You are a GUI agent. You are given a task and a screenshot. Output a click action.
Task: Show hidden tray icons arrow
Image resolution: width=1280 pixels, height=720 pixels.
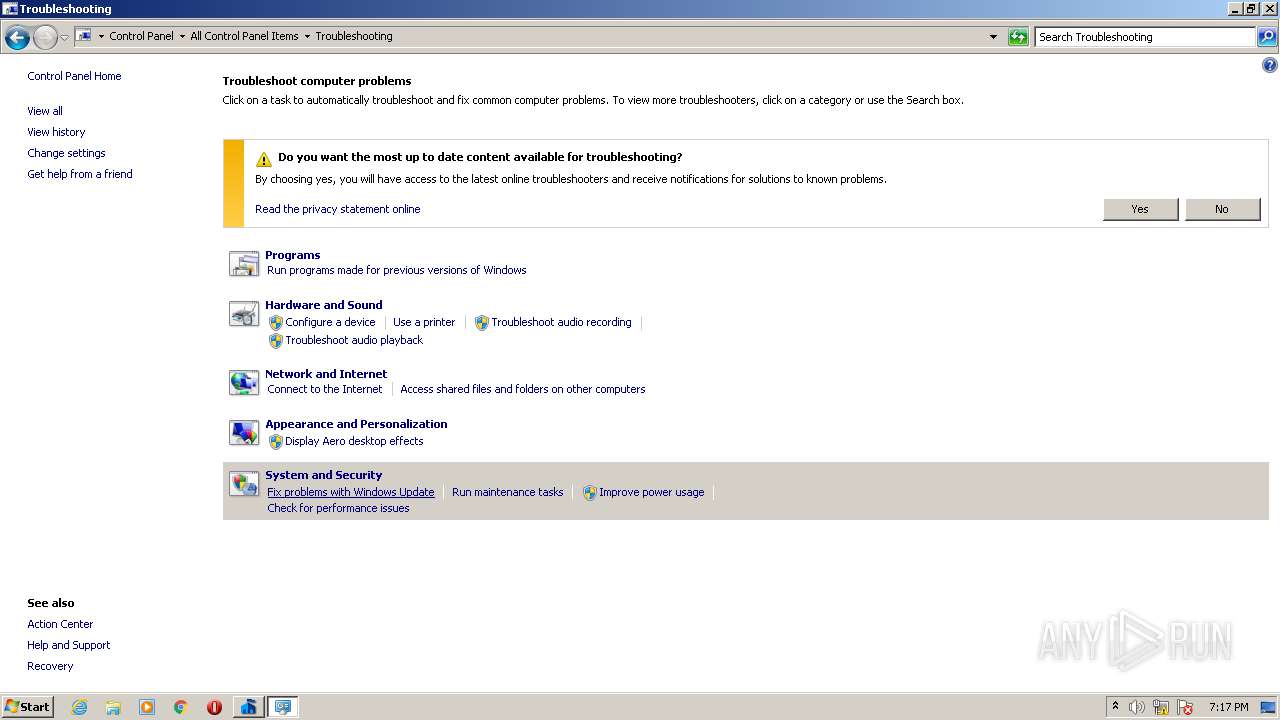(x=1115, y=707)
